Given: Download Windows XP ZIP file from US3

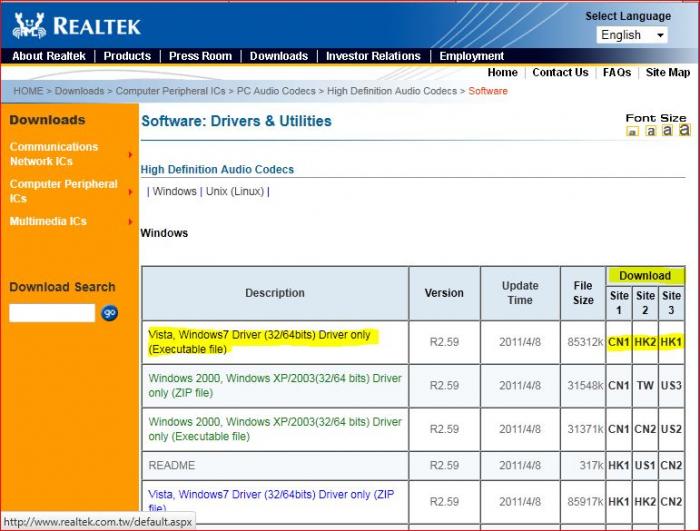Looking at the screenshot, I should pos(671,385).
